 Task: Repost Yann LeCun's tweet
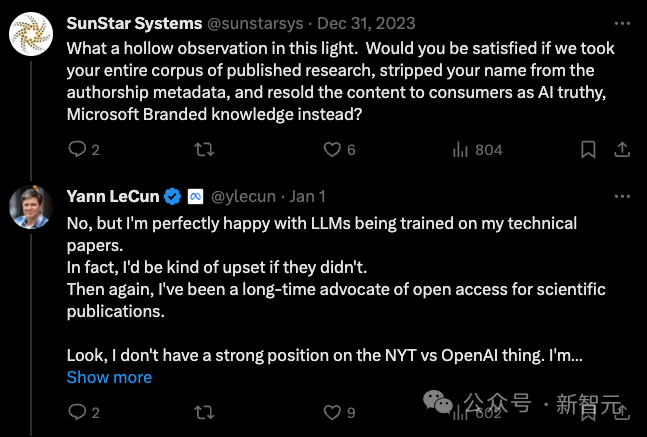coord(203,412)
